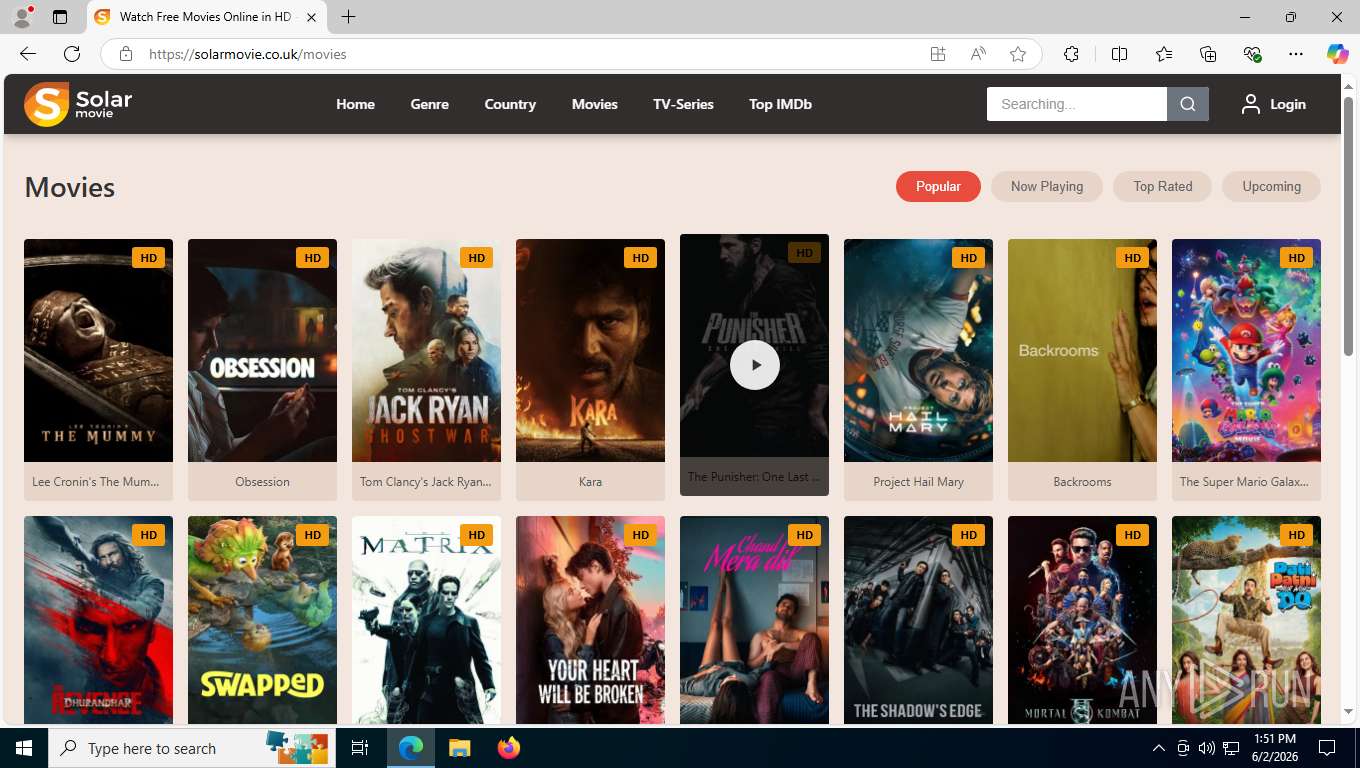Refresh the page with the reload icon

(72, 54)
